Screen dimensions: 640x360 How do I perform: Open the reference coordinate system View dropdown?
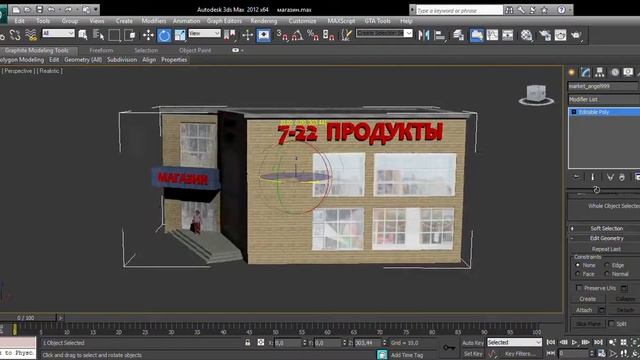[x=204, y=33]
